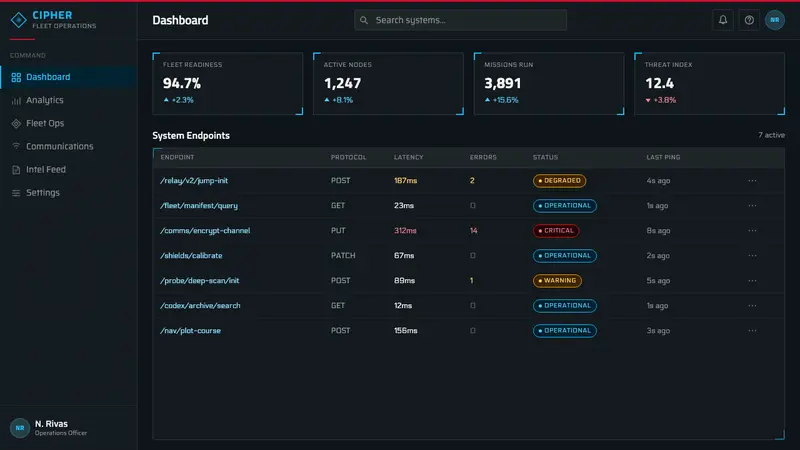
Task: Open the /comms/encrypt-channel endpoint link
Action: [x=205, y=231]
